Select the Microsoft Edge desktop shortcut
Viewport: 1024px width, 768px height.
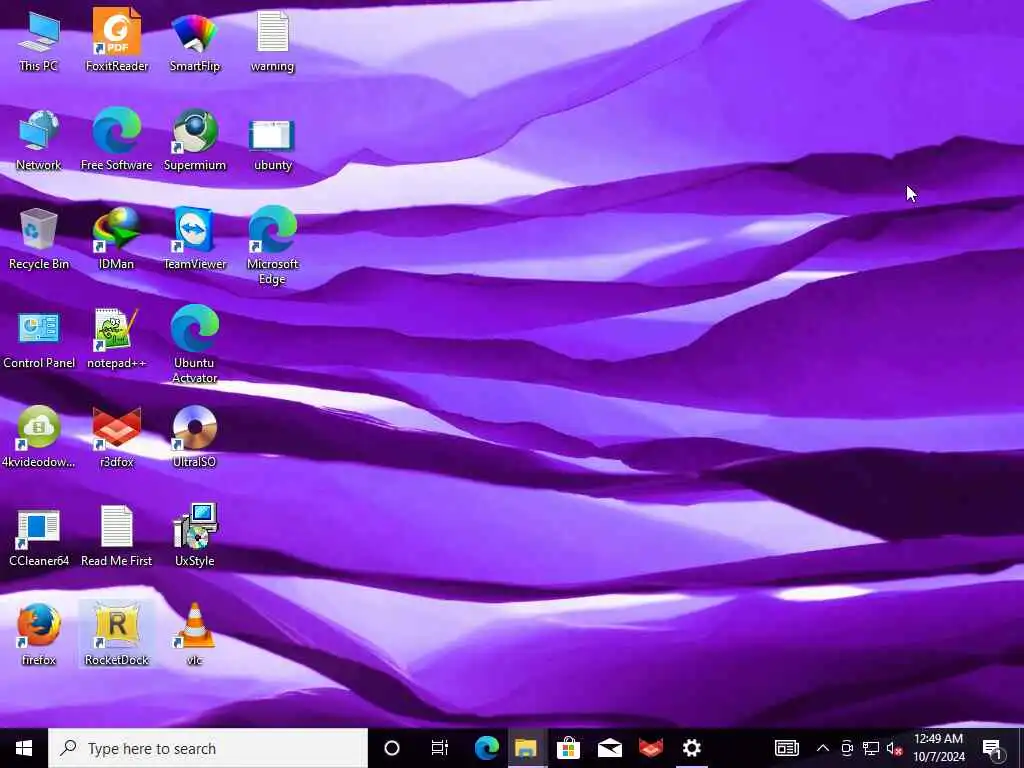point(272,246)
